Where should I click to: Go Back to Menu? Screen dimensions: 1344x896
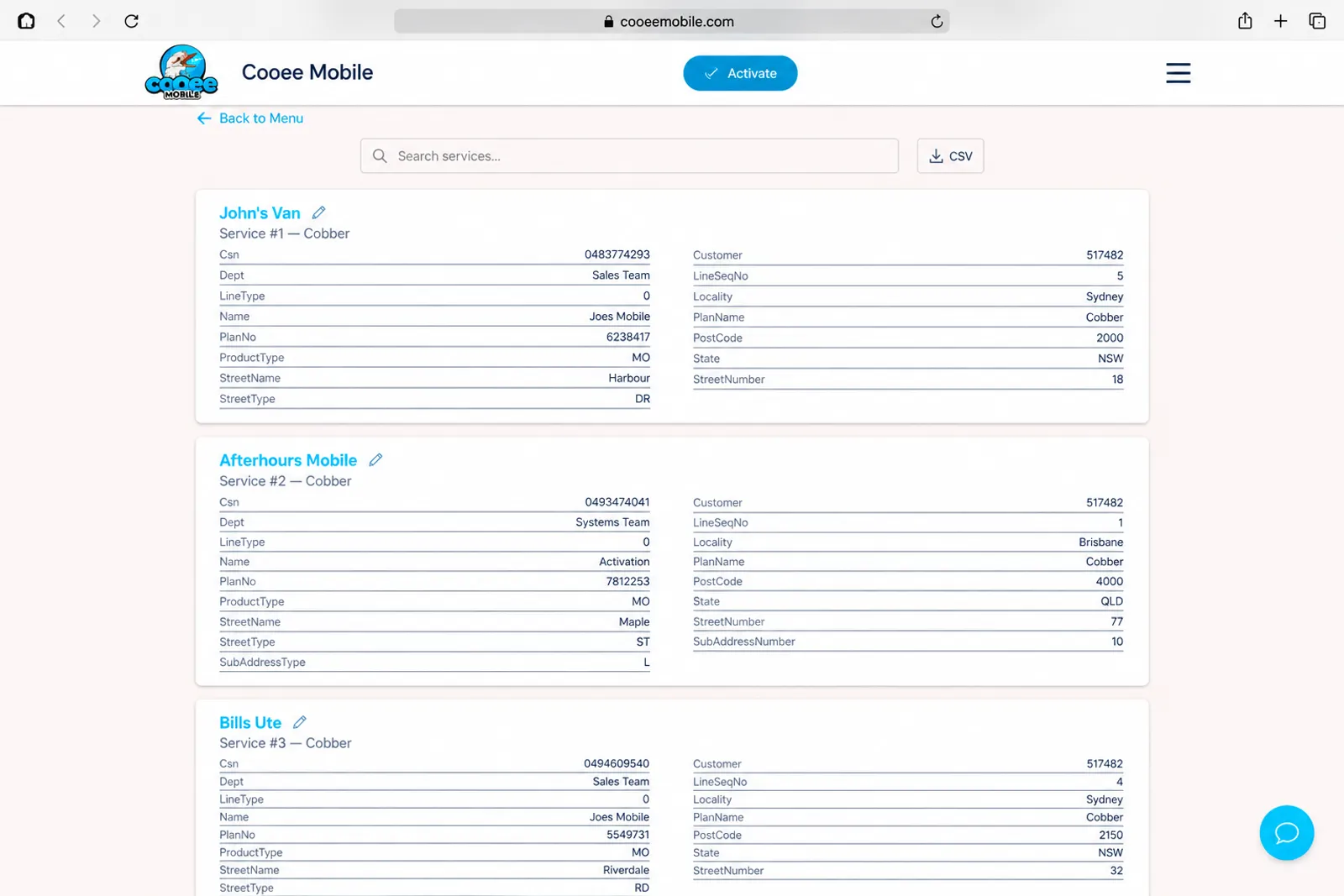point(250,118)
